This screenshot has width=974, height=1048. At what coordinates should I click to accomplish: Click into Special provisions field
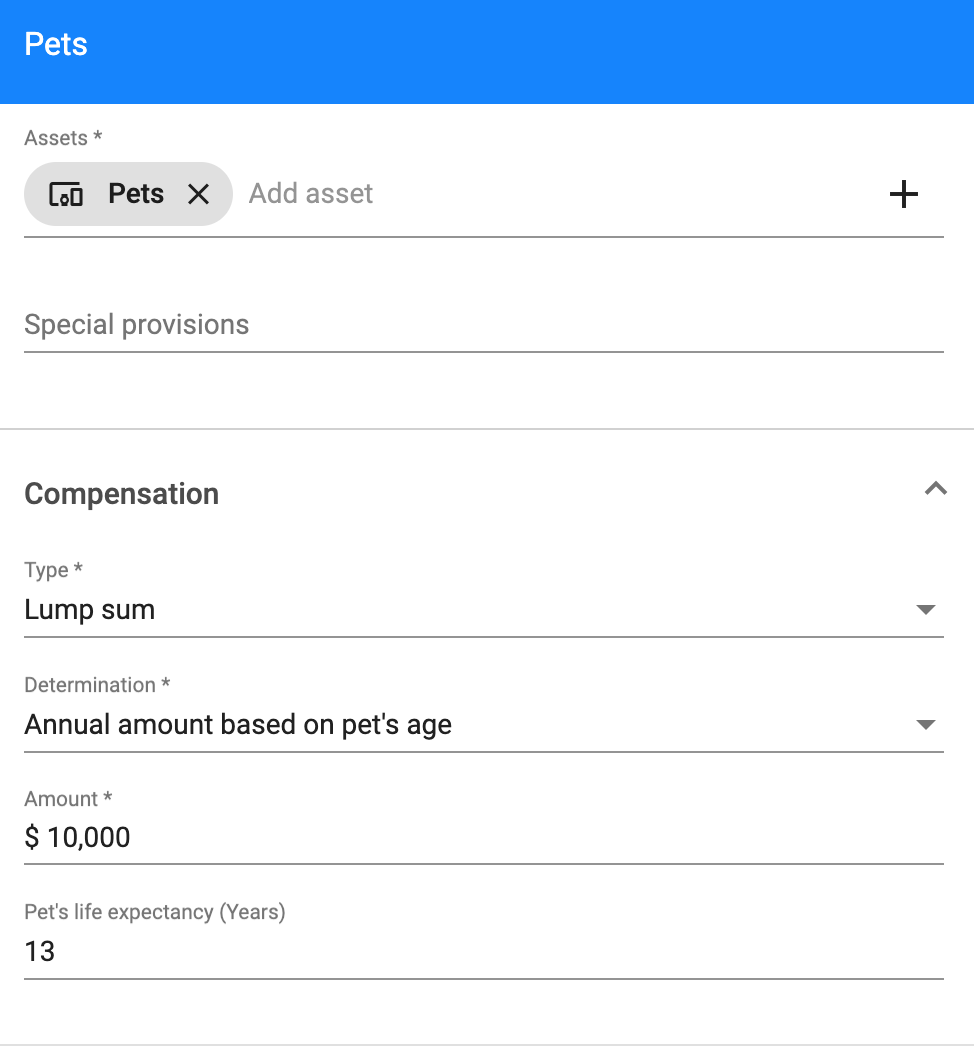pos(483,325)
